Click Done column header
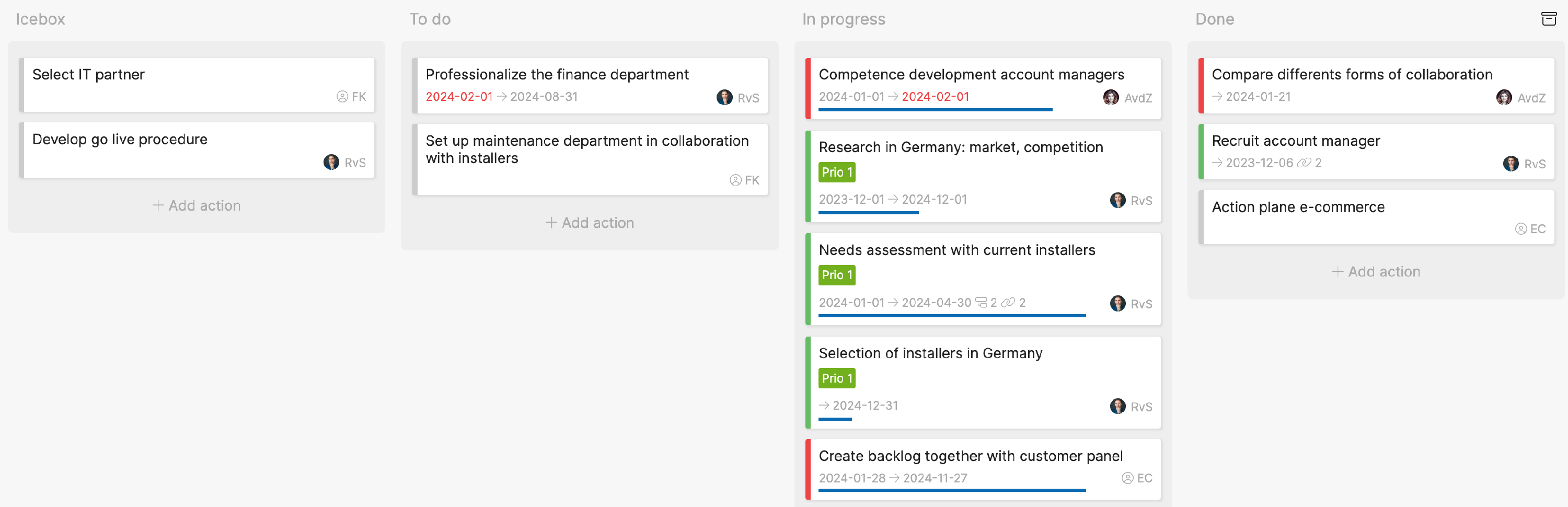Image resolution: width=1568 pixels, height=507 pixels. tap(1214, 19)
